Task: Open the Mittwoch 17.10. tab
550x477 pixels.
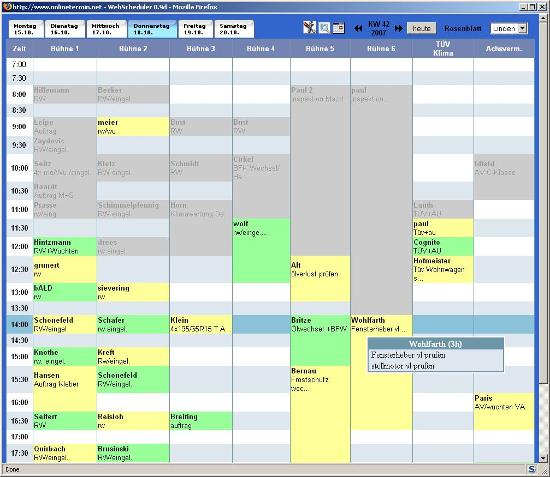Action: pos(106,29)
